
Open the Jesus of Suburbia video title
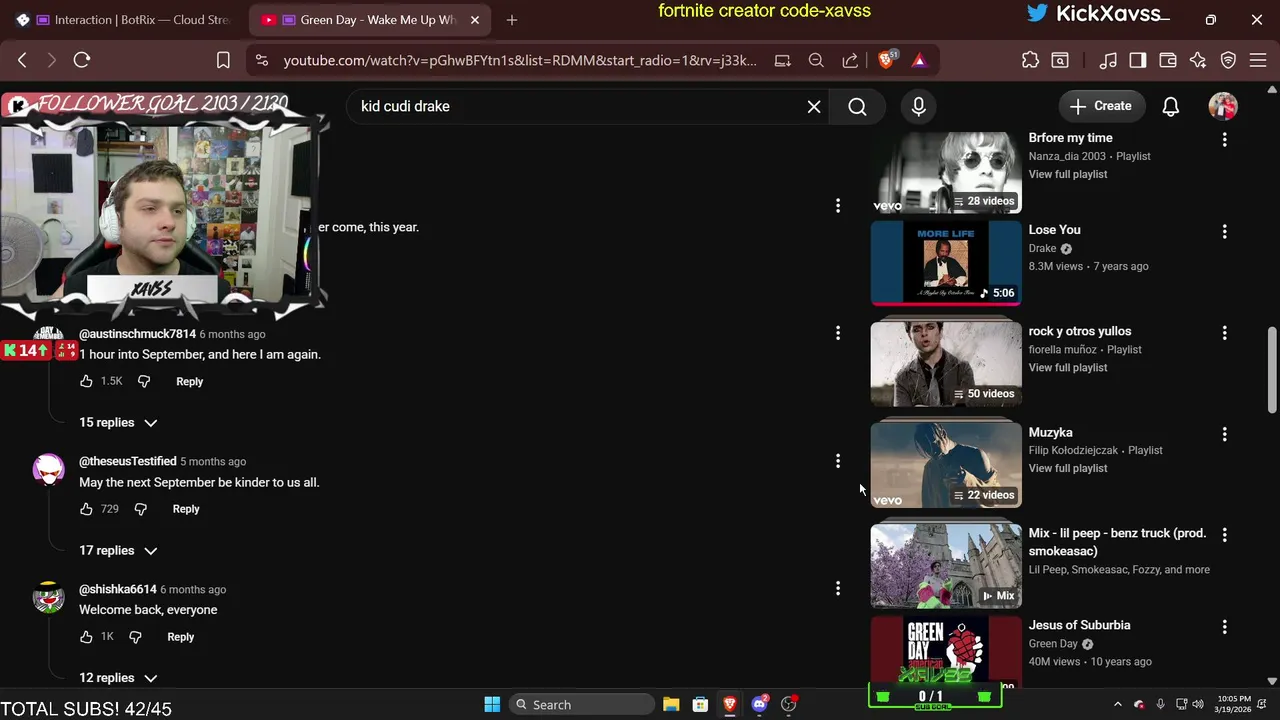pyautogui.click(x=1079, y=625)
